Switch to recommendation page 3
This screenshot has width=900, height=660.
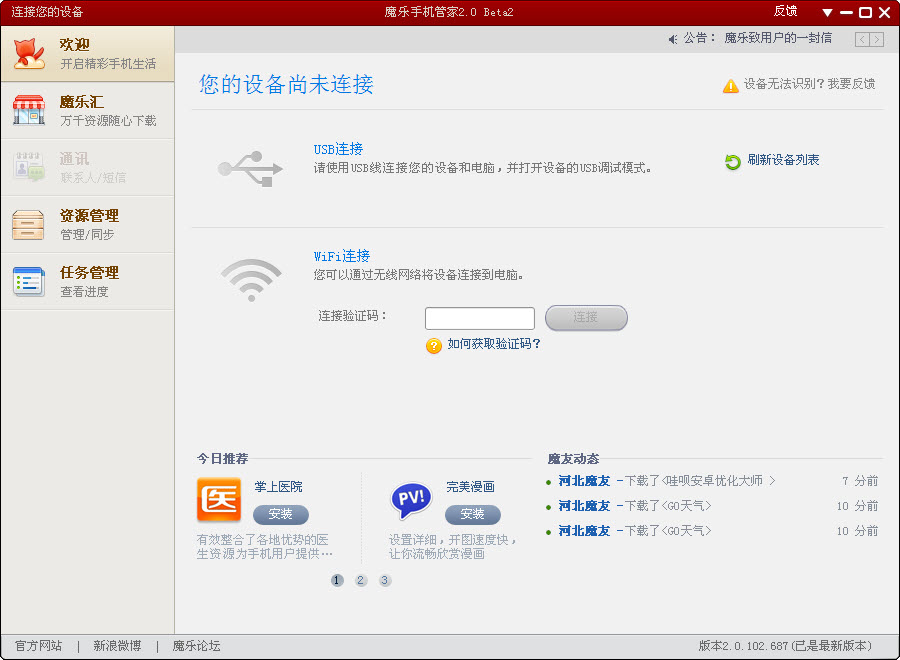tap(385, 580)
